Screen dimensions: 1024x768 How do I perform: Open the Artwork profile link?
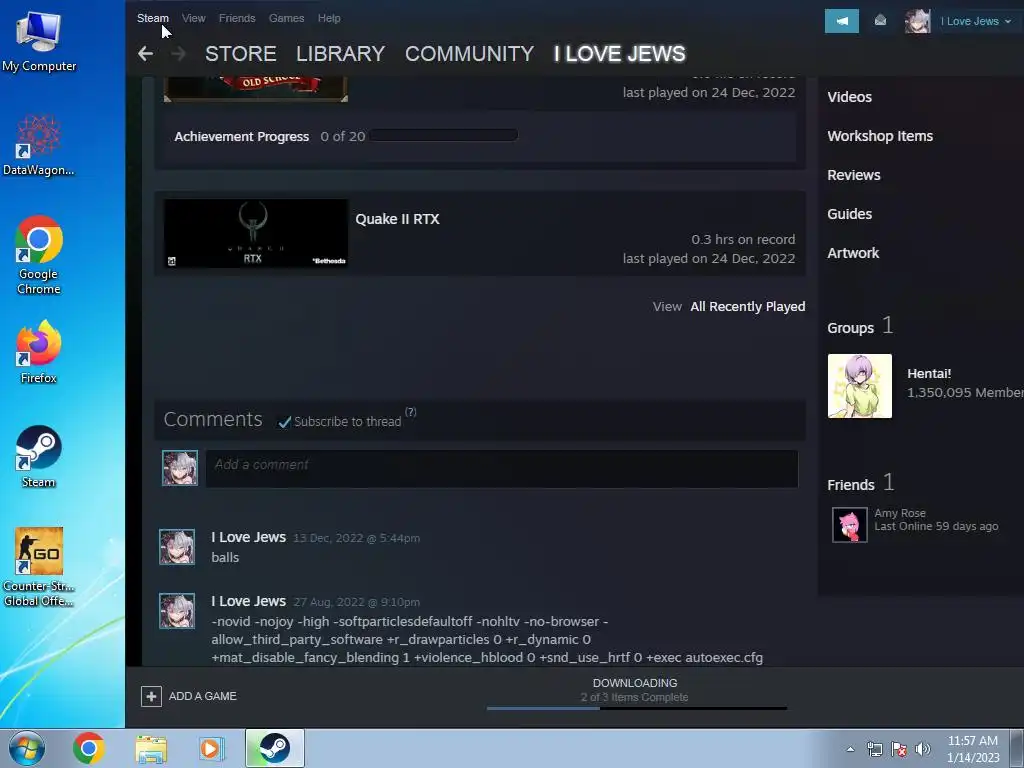pyautogui.click(x=853, y=253)
